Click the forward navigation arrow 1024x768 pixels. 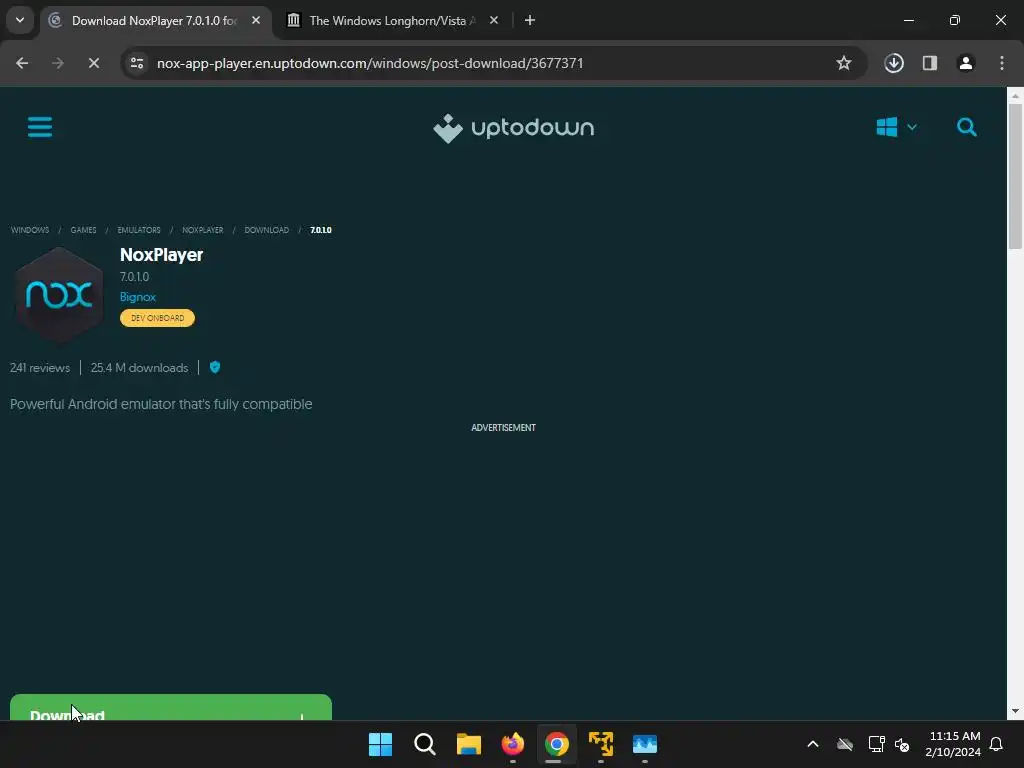pyautogui.click(x=57, y=63)
